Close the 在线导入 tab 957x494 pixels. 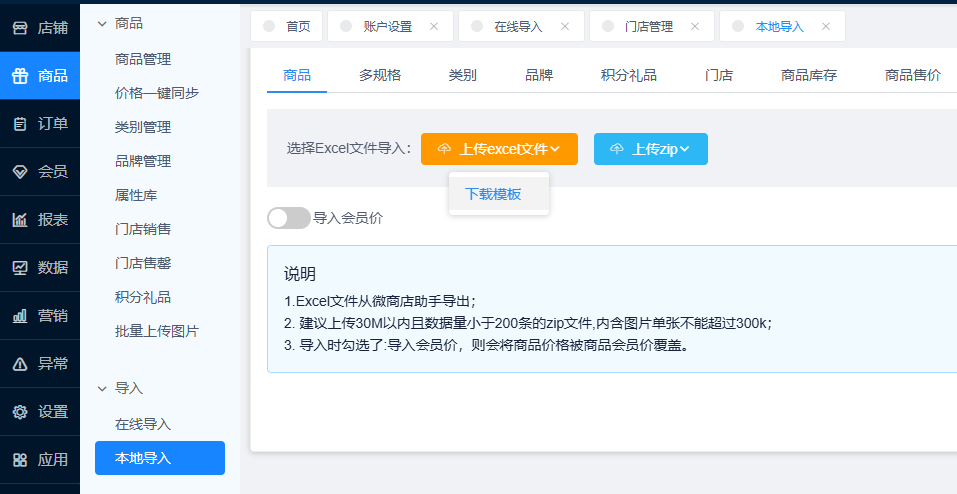click(565, 26)
